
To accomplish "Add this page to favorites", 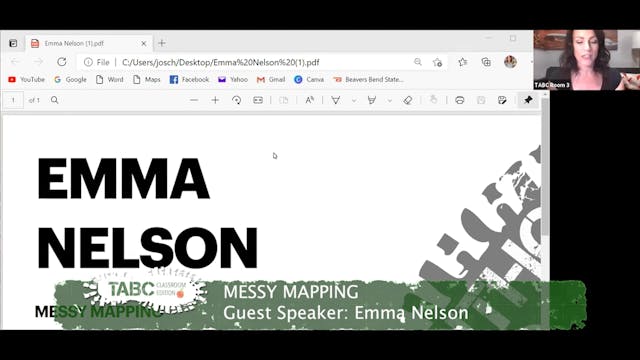I will tap(438, 62).
